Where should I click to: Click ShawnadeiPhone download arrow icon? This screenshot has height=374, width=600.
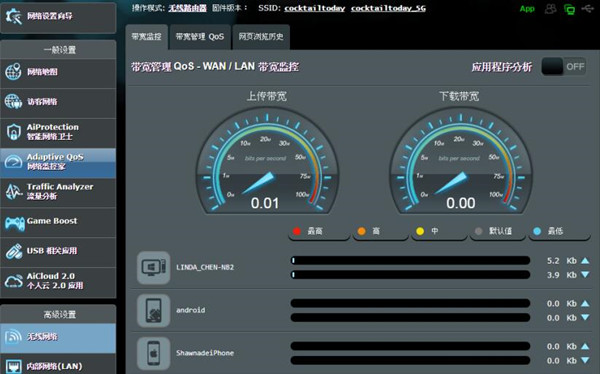(x=585, y=361)
